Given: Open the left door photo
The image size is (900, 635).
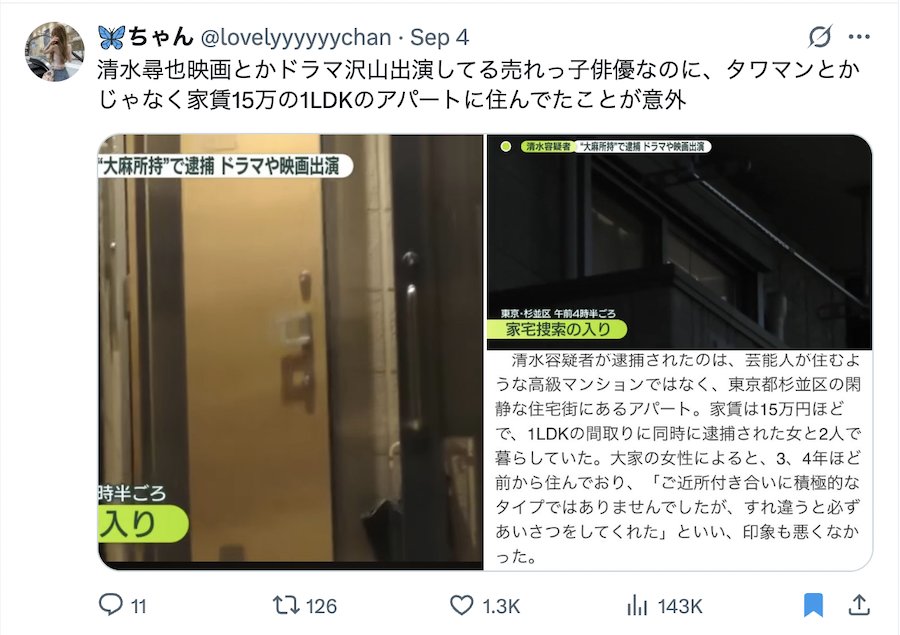Looking at the screenshot, I should [290, 352].
